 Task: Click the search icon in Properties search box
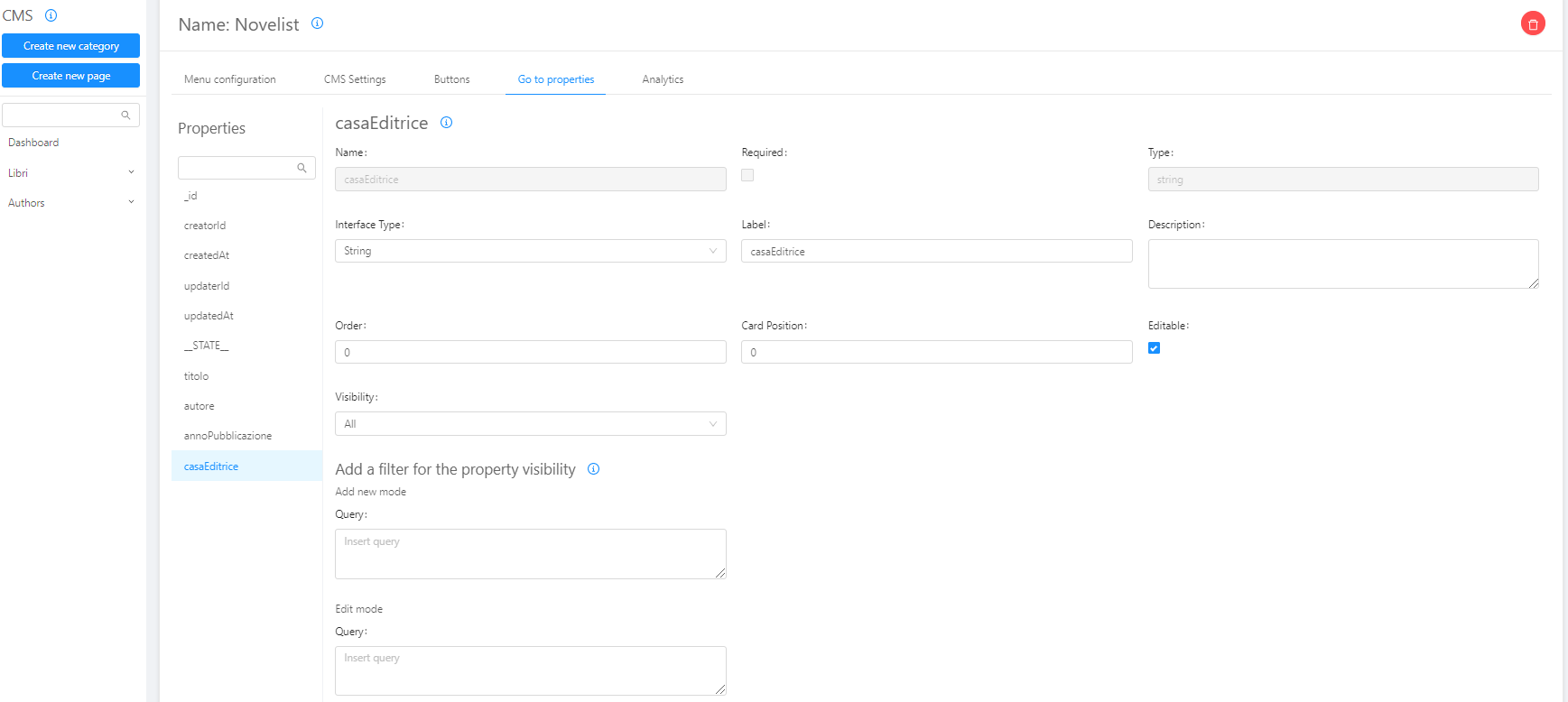[x=302, y=168]
